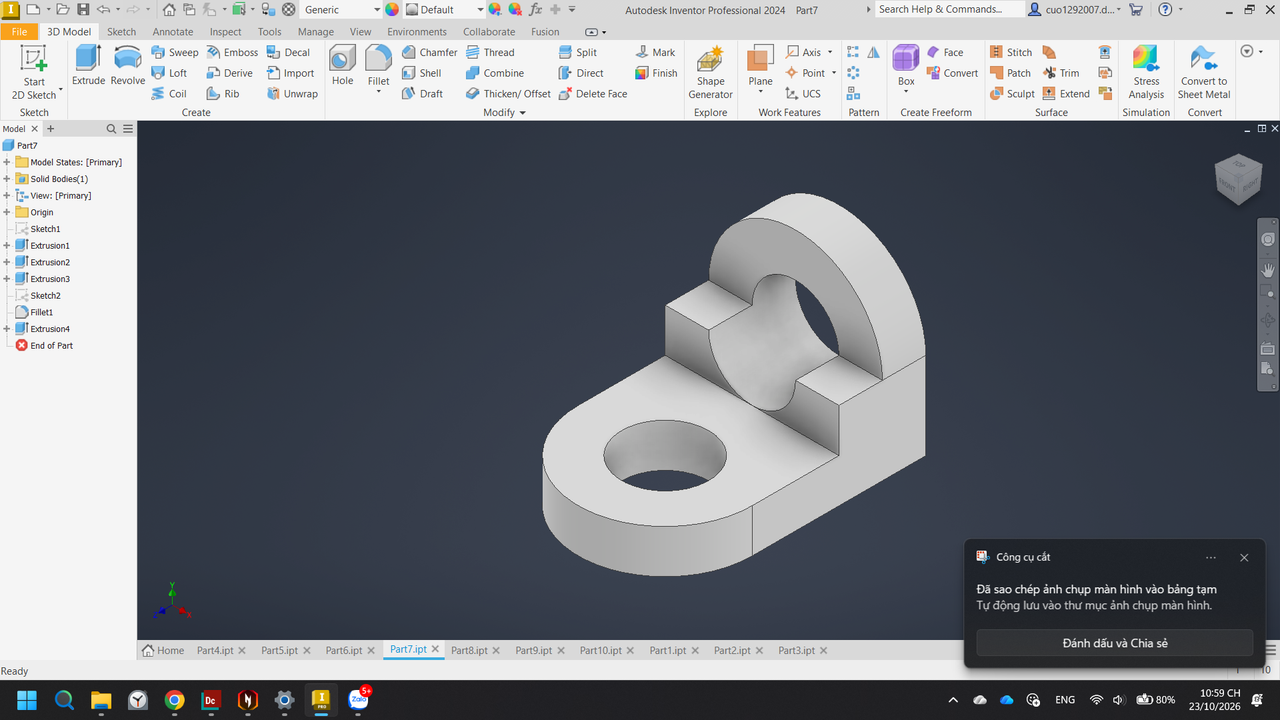Click the Delete Face tool
The width and height of the screenshot is (1280, 720).
(593, 94)
